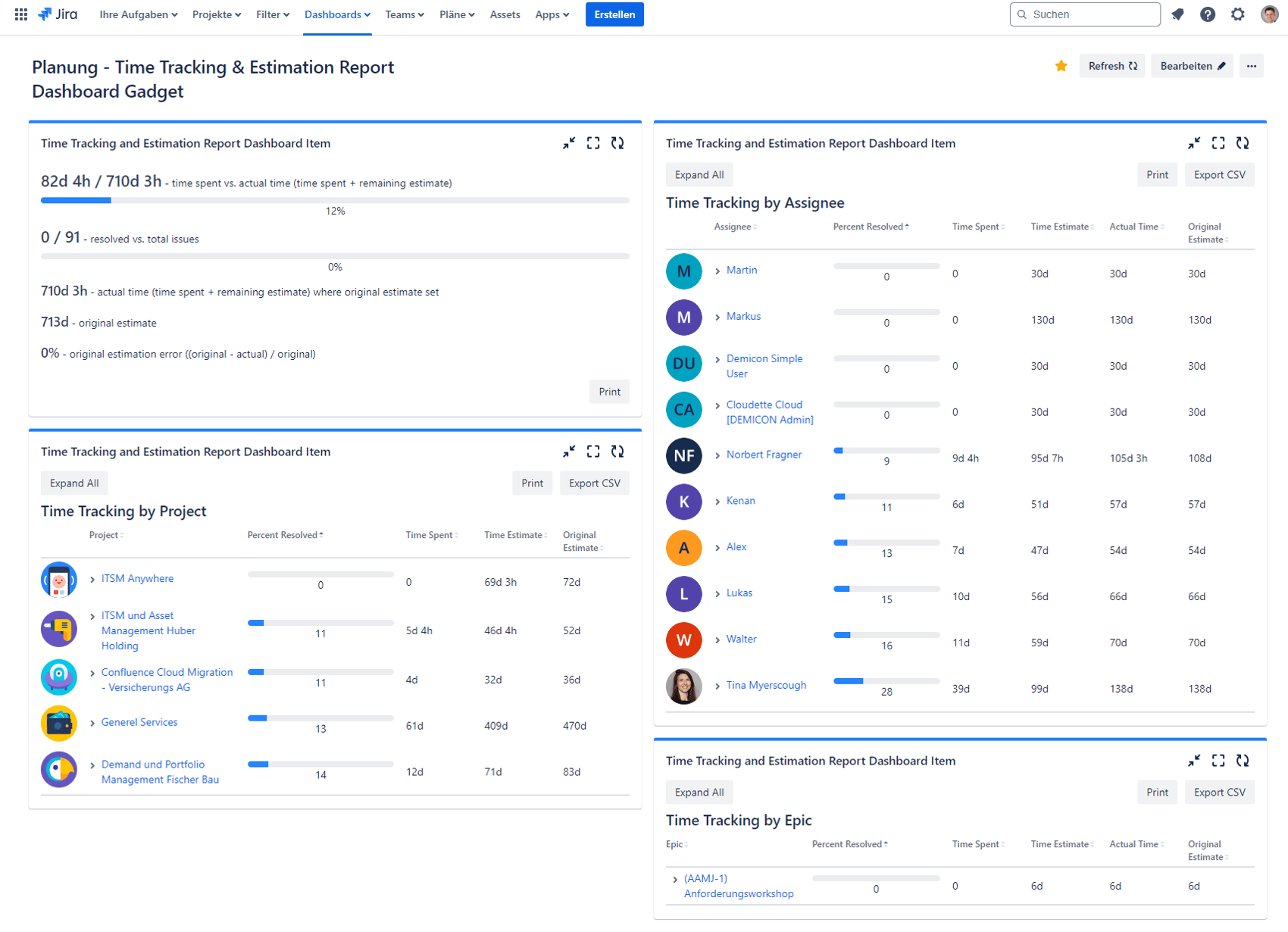The height and width of the screenshot is (932, 1288).
Task: Refresh the Time Tracking by Assignee gadget
Action: [x=1243, y=143]
